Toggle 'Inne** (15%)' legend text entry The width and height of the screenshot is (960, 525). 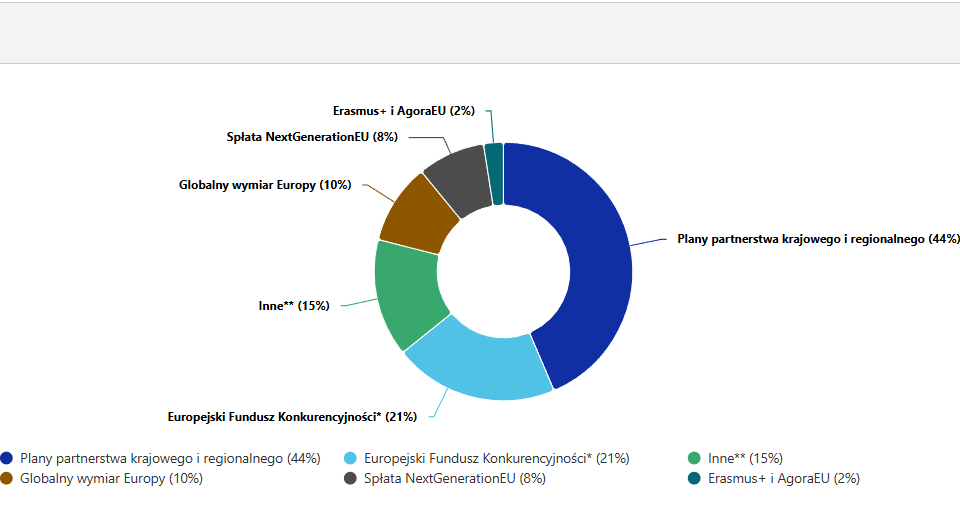pos(745,458)
